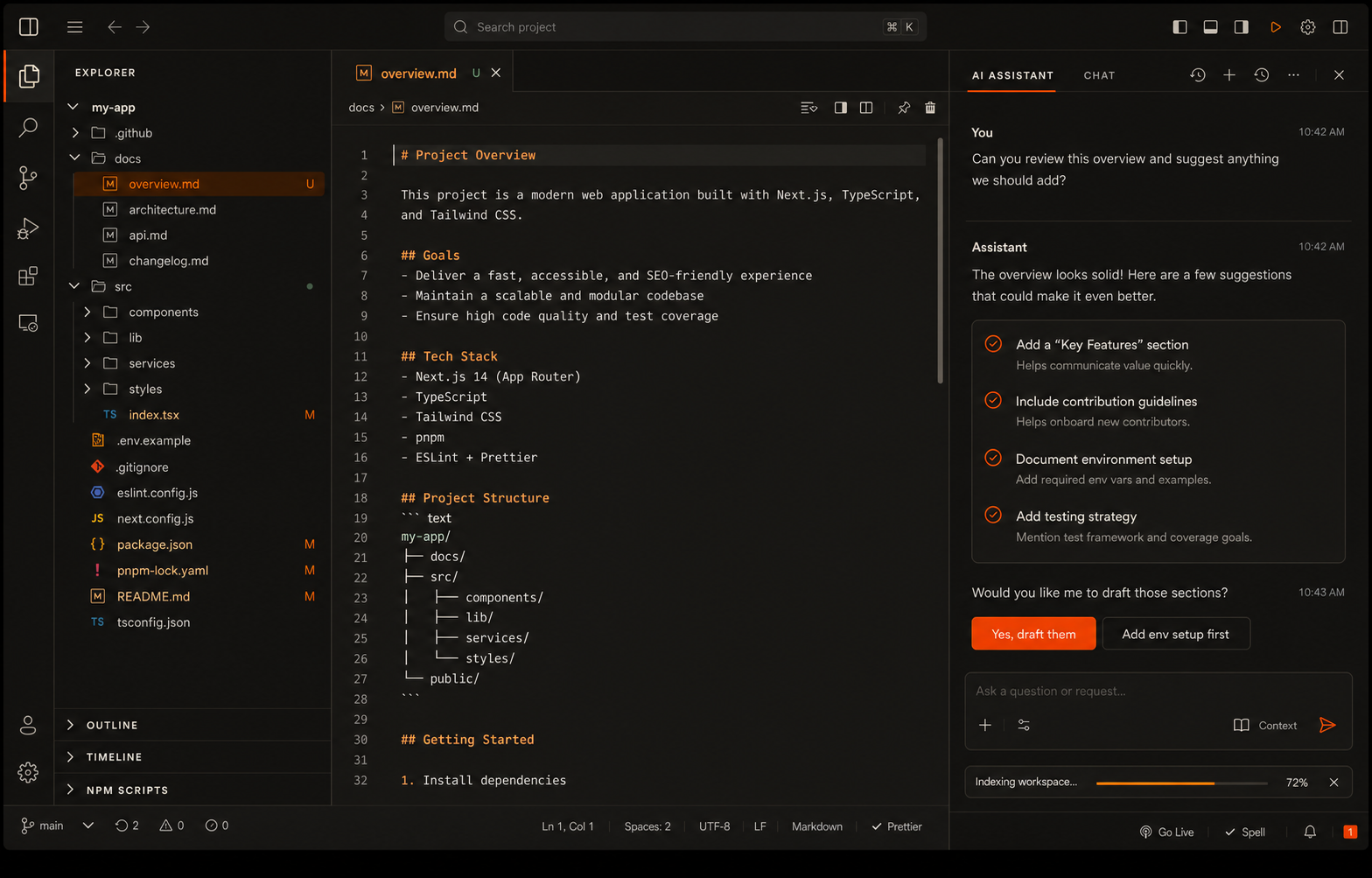Click the split editor icon
This screenshot has height=878, width=1372.
(x=866, y=108)
